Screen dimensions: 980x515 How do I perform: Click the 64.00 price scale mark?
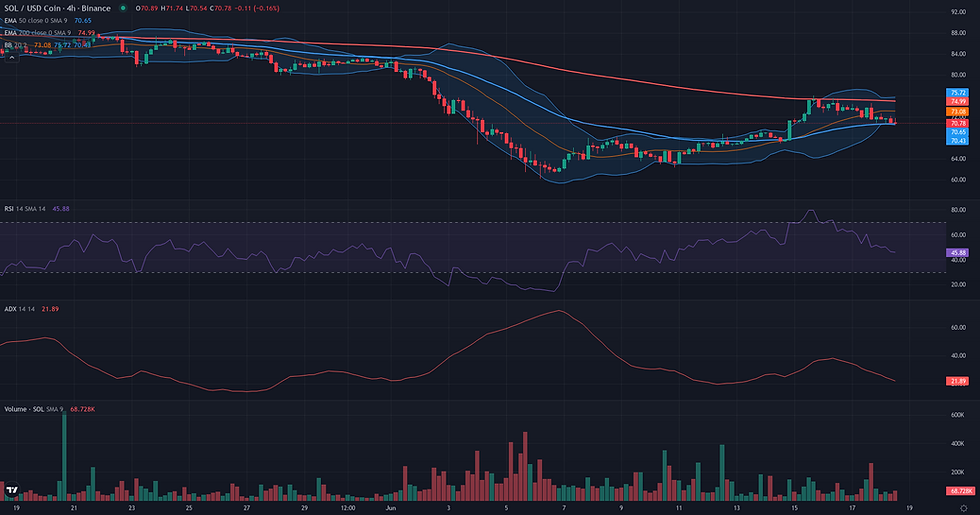958,159
